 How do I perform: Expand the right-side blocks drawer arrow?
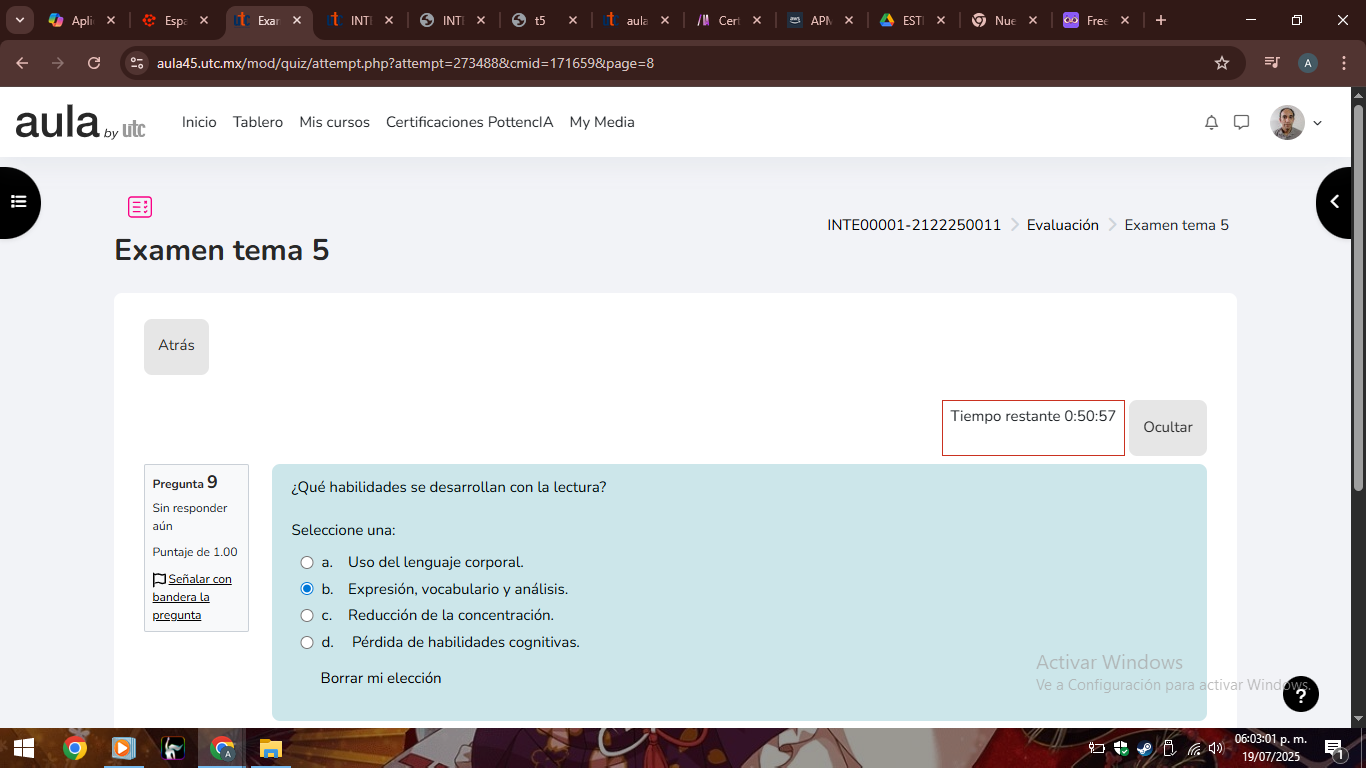(1335, 202)
